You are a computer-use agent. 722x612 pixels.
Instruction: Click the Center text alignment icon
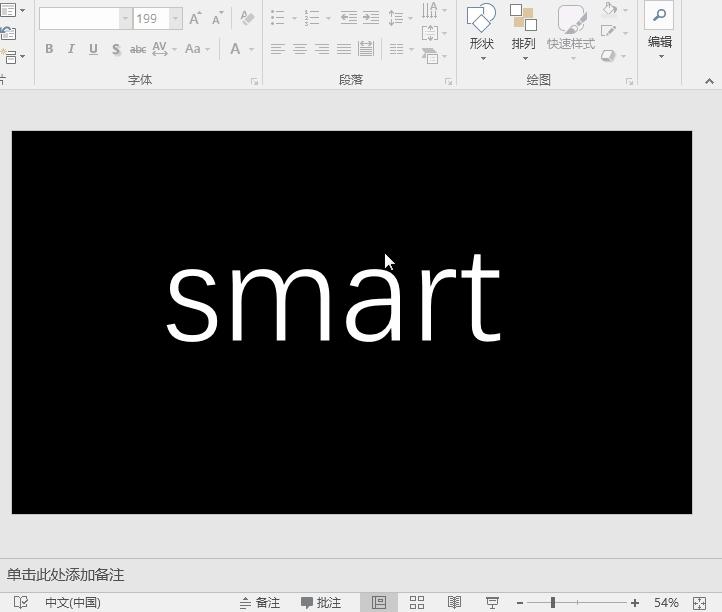click(x=299, y=49)
